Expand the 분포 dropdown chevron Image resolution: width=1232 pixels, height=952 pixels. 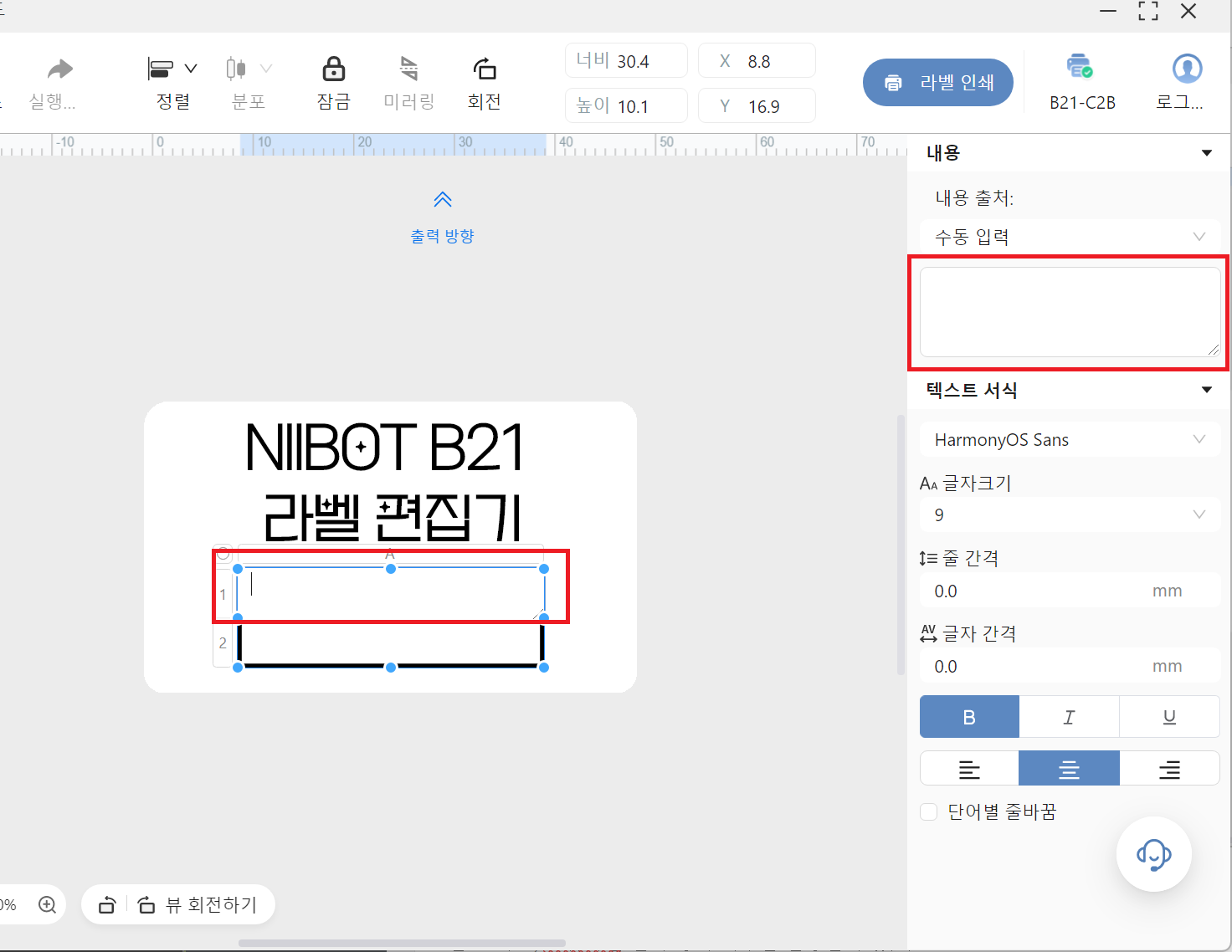pyautogui.click(x=266, y=69)
